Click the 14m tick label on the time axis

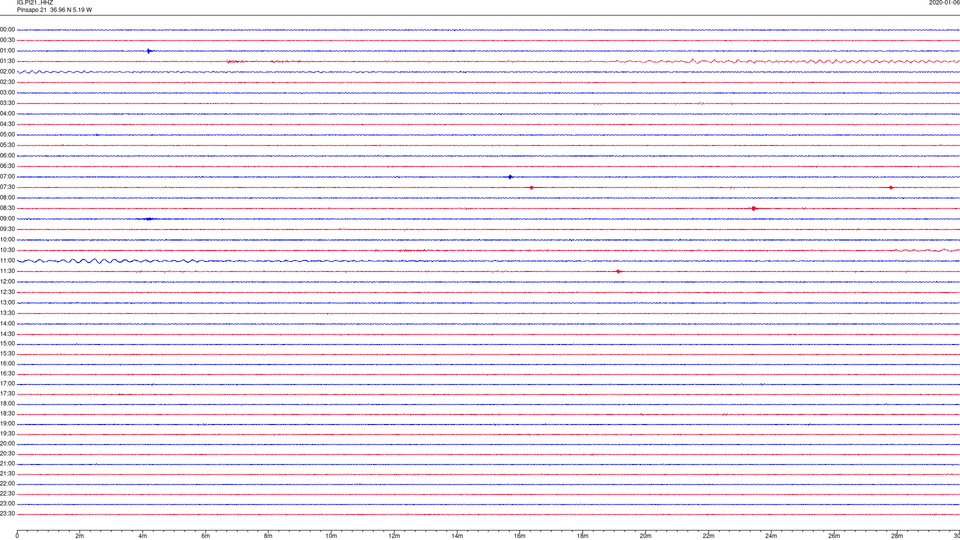(457, 536)
